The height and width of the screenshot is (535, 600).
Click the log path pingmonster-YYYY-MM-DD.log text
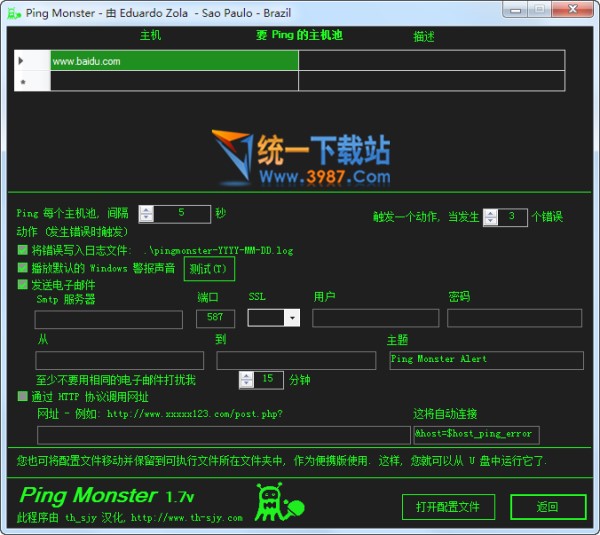[219, 251]
